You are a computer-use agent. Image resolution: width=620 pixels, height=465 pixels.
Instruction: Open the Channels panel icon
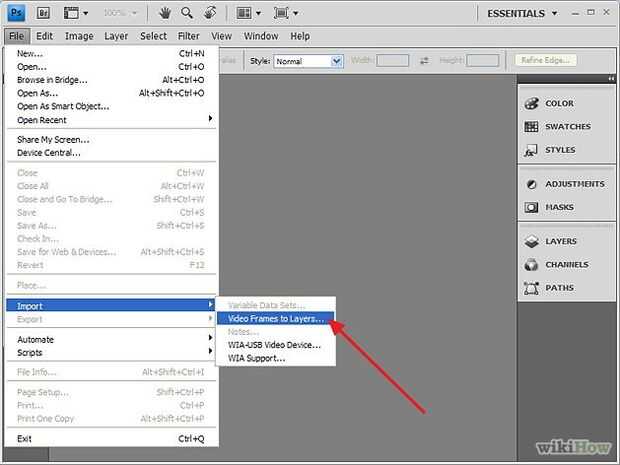click(531, 265)
